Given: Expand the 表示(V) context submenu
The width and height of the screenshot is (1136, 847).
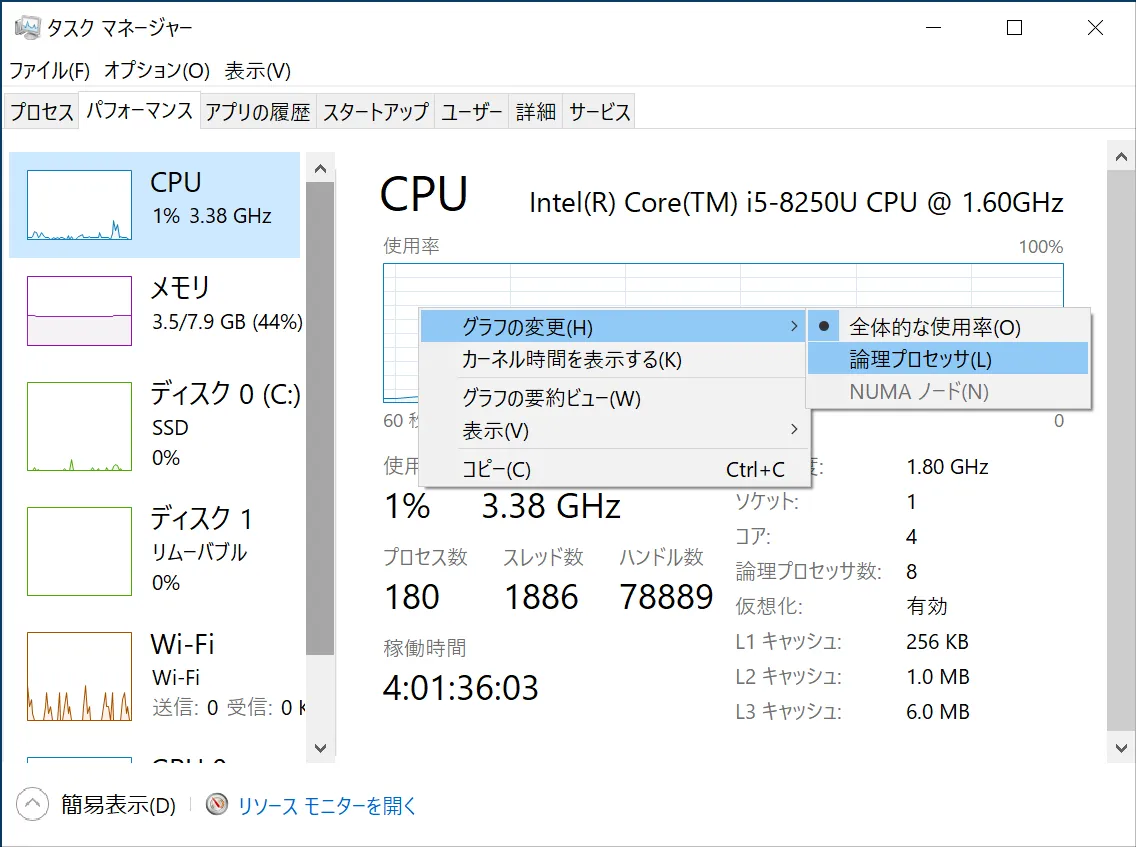Looking at the screenshot, I should 614,430.
